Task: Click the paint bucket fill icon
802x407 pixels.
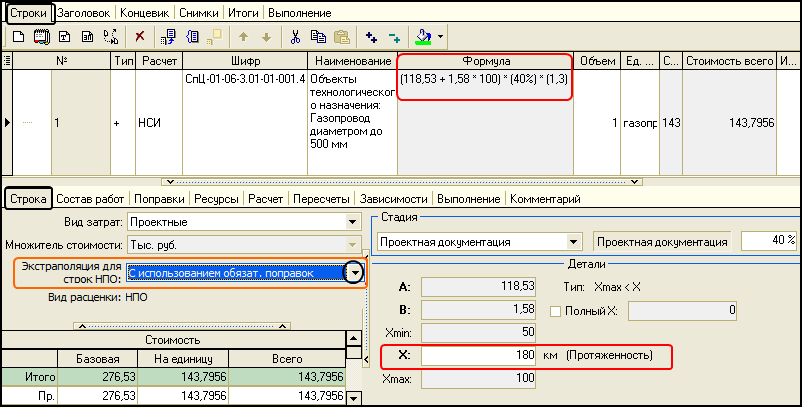Action: coord(424,36)
